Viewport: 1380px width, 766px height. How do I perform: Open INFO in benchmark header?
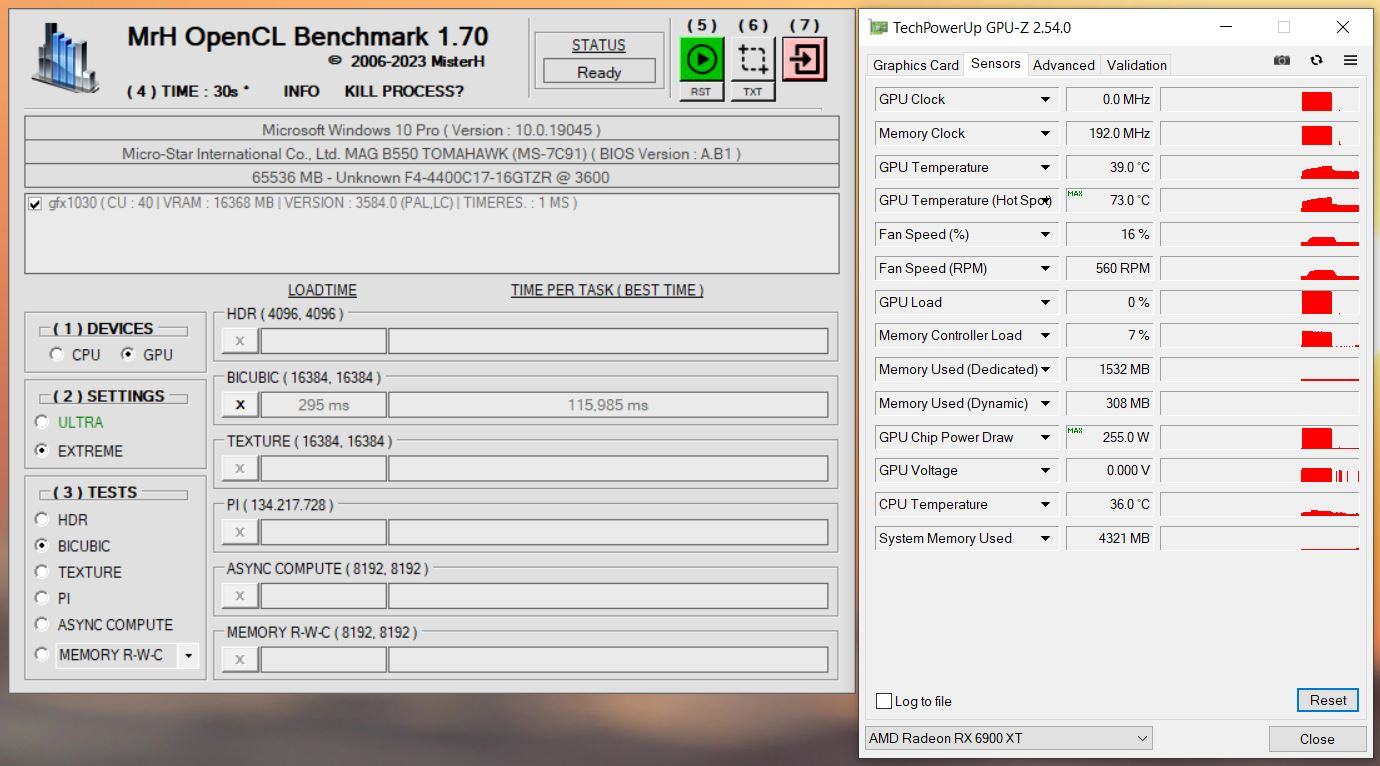[301, 91]
